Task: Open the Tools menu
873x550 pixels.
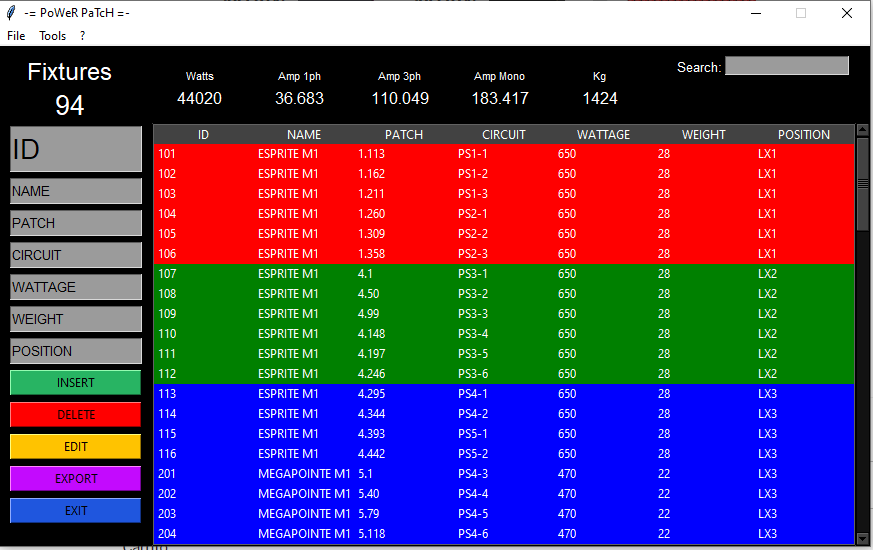Action: pos(52,36)
